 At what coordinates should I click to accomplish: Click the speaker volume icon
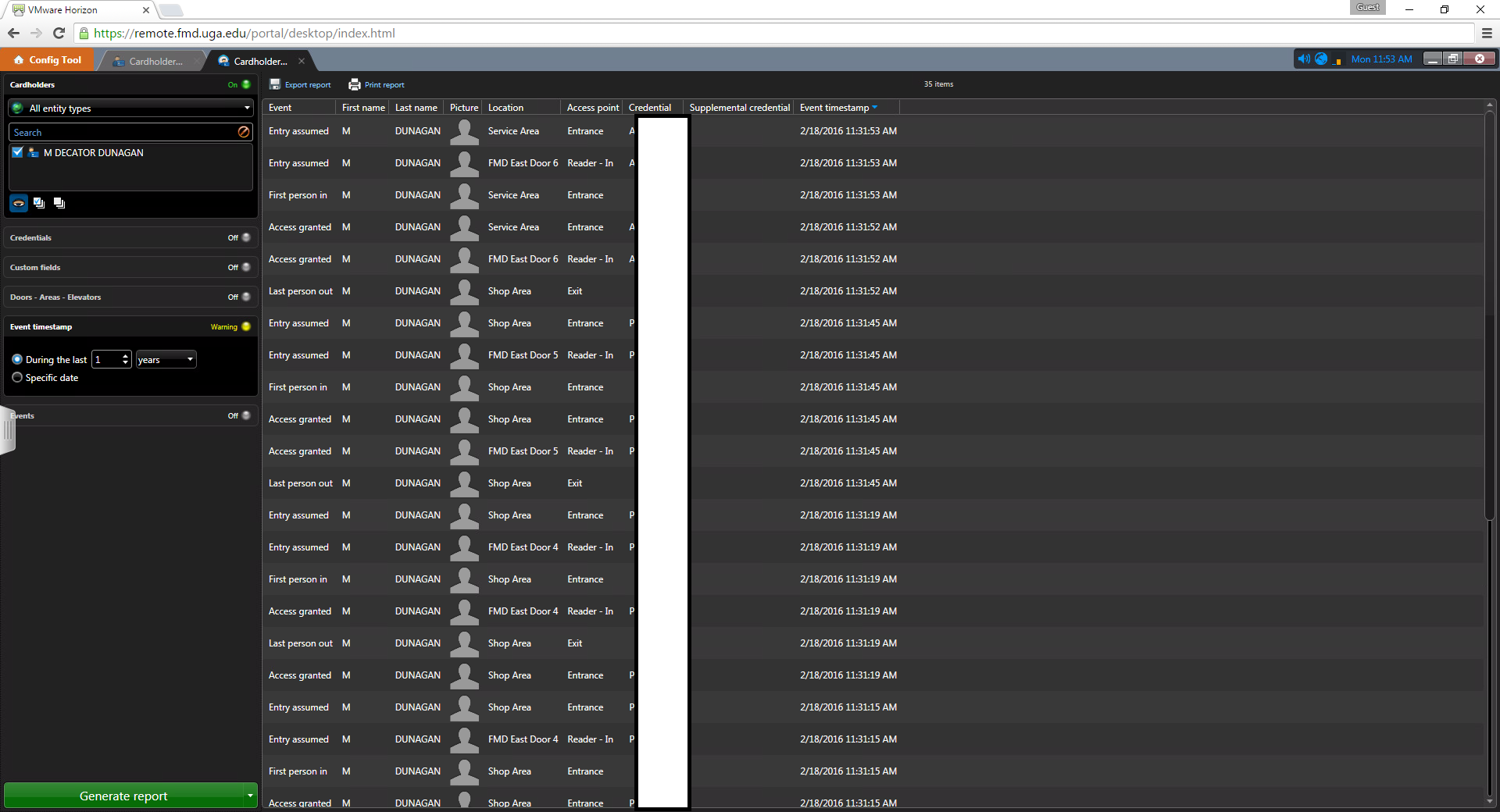point(1303,59)
